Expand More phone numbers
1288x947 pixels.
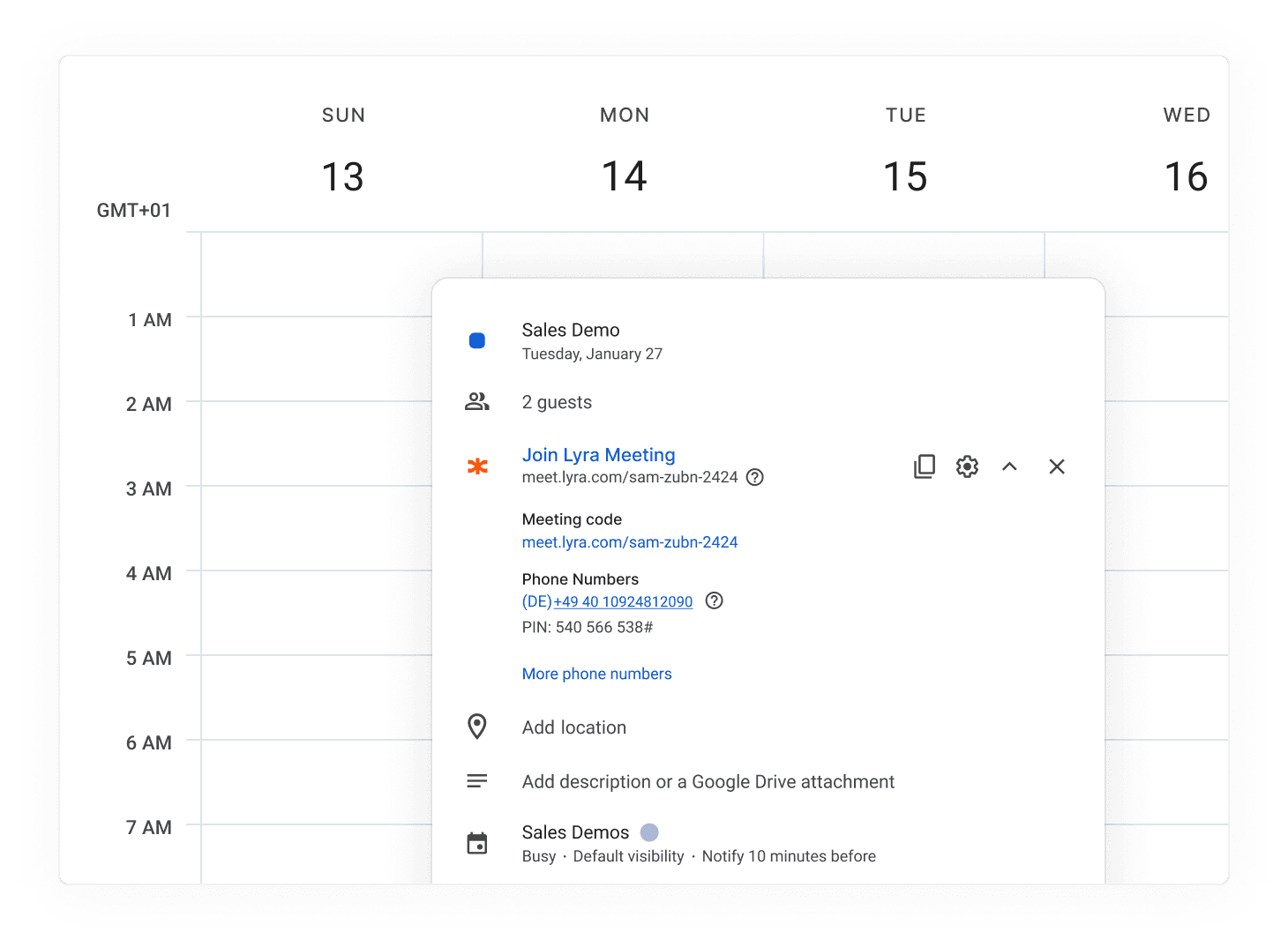tap(596, 673)
